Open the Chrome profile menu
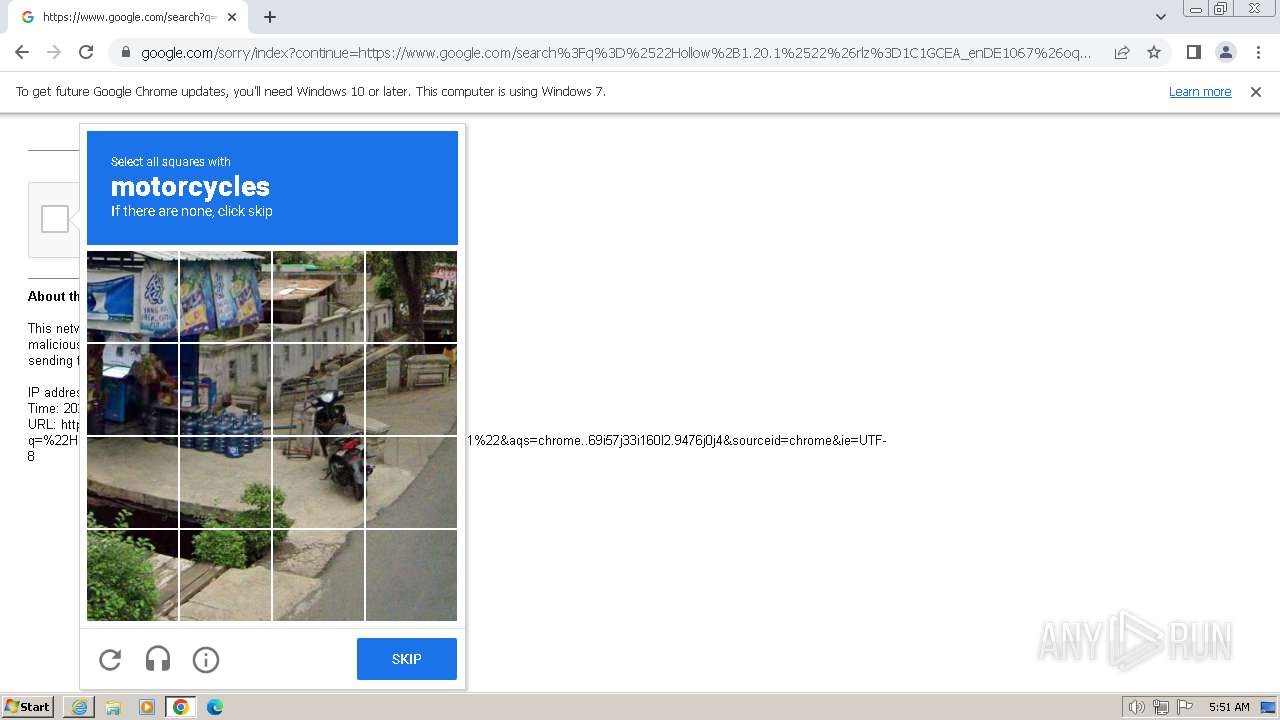 click(1225, 52)
